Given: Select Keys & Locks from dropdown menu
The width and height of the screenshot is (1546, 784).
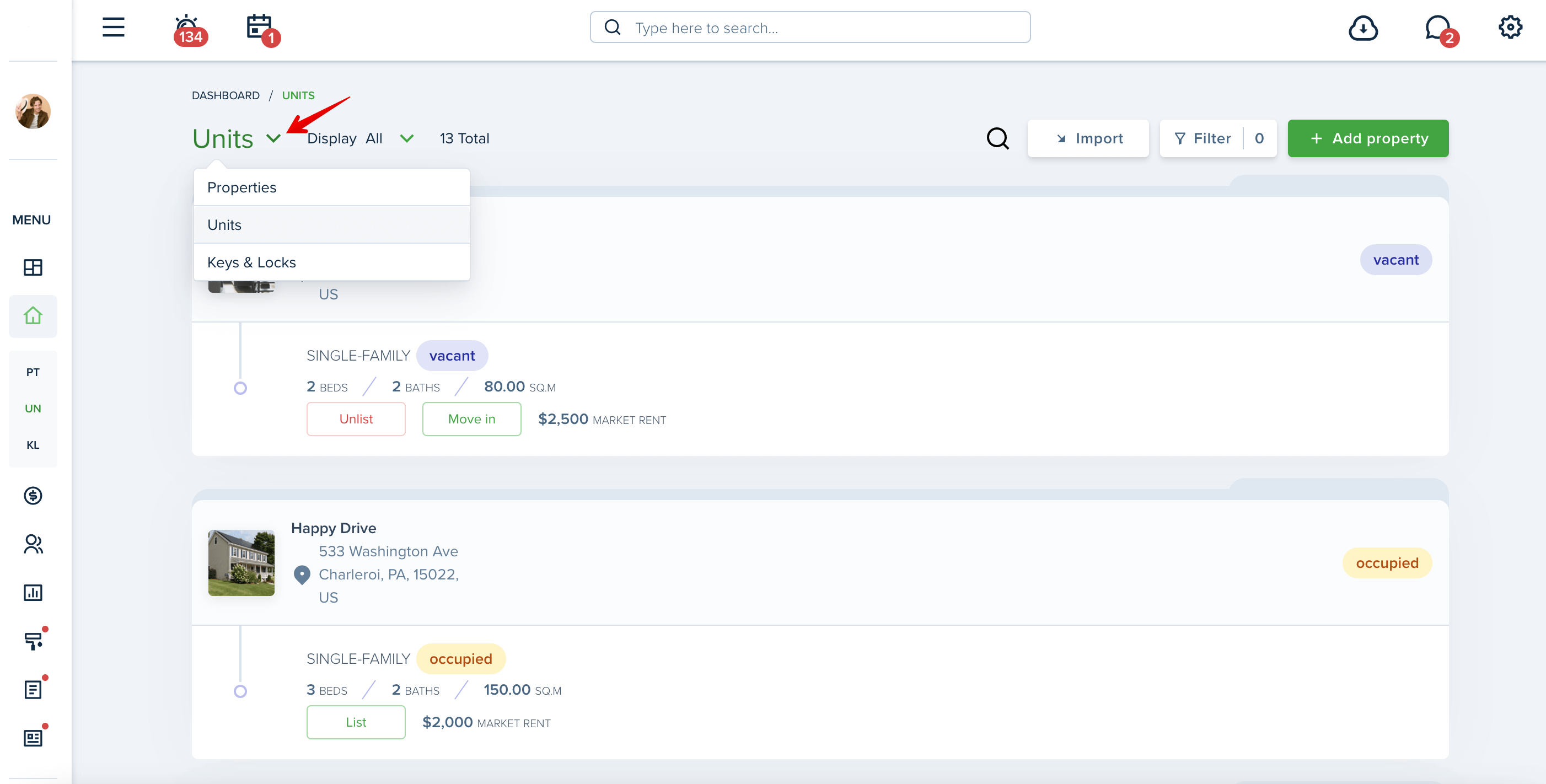Looking at the screenshot, I should 331,262.
